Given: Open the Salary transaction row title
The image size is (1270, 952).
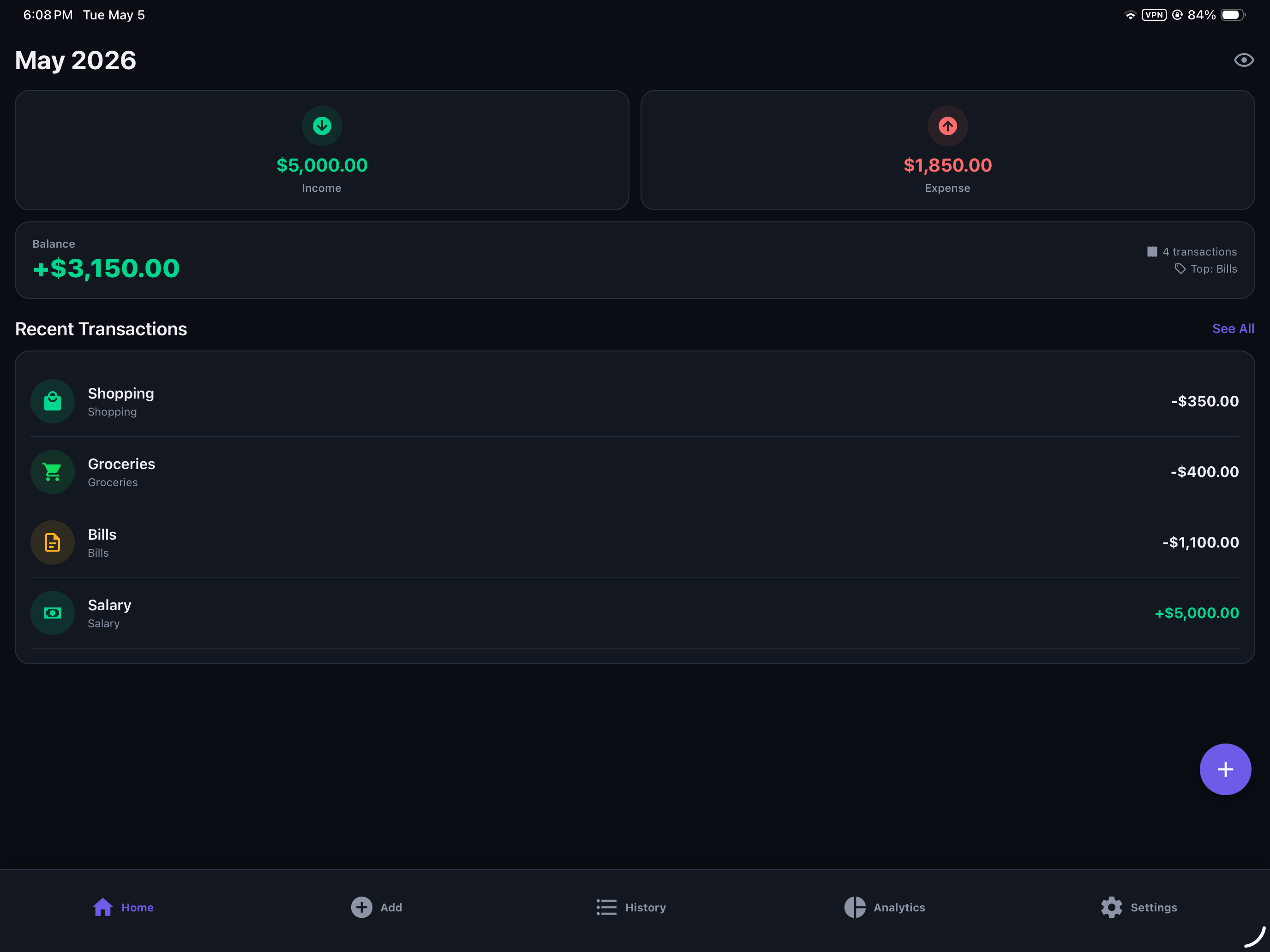Looking at the screenshot, I should (x=109, y=606).
